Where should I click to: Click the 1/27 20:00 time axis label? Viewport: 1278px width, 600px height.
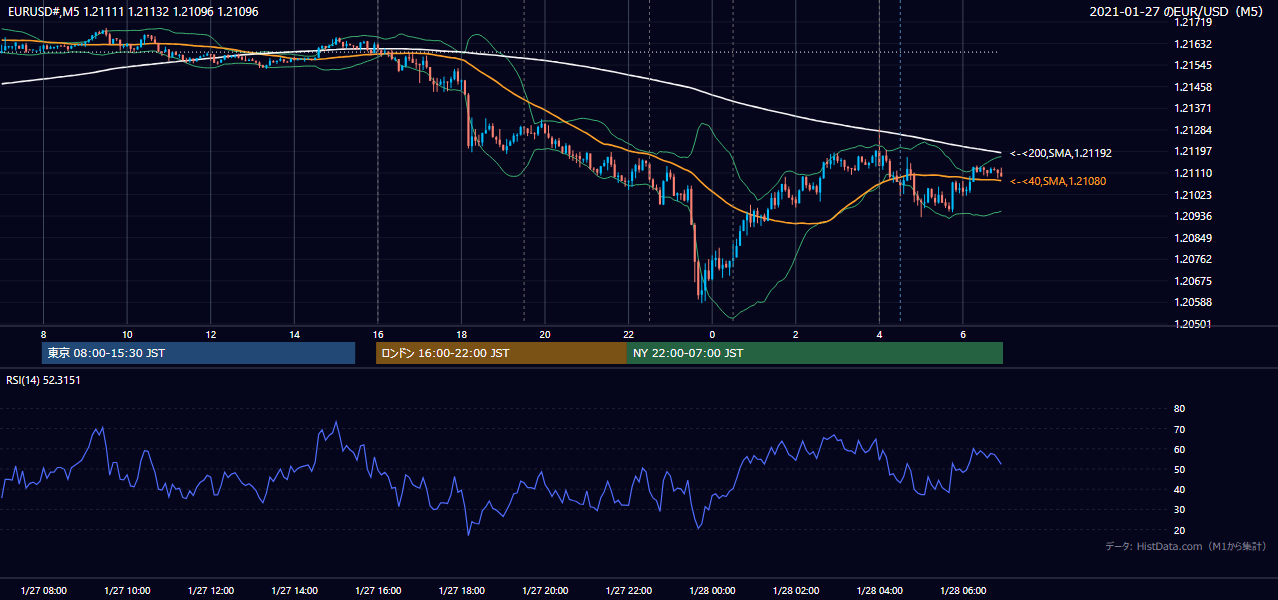545,590
